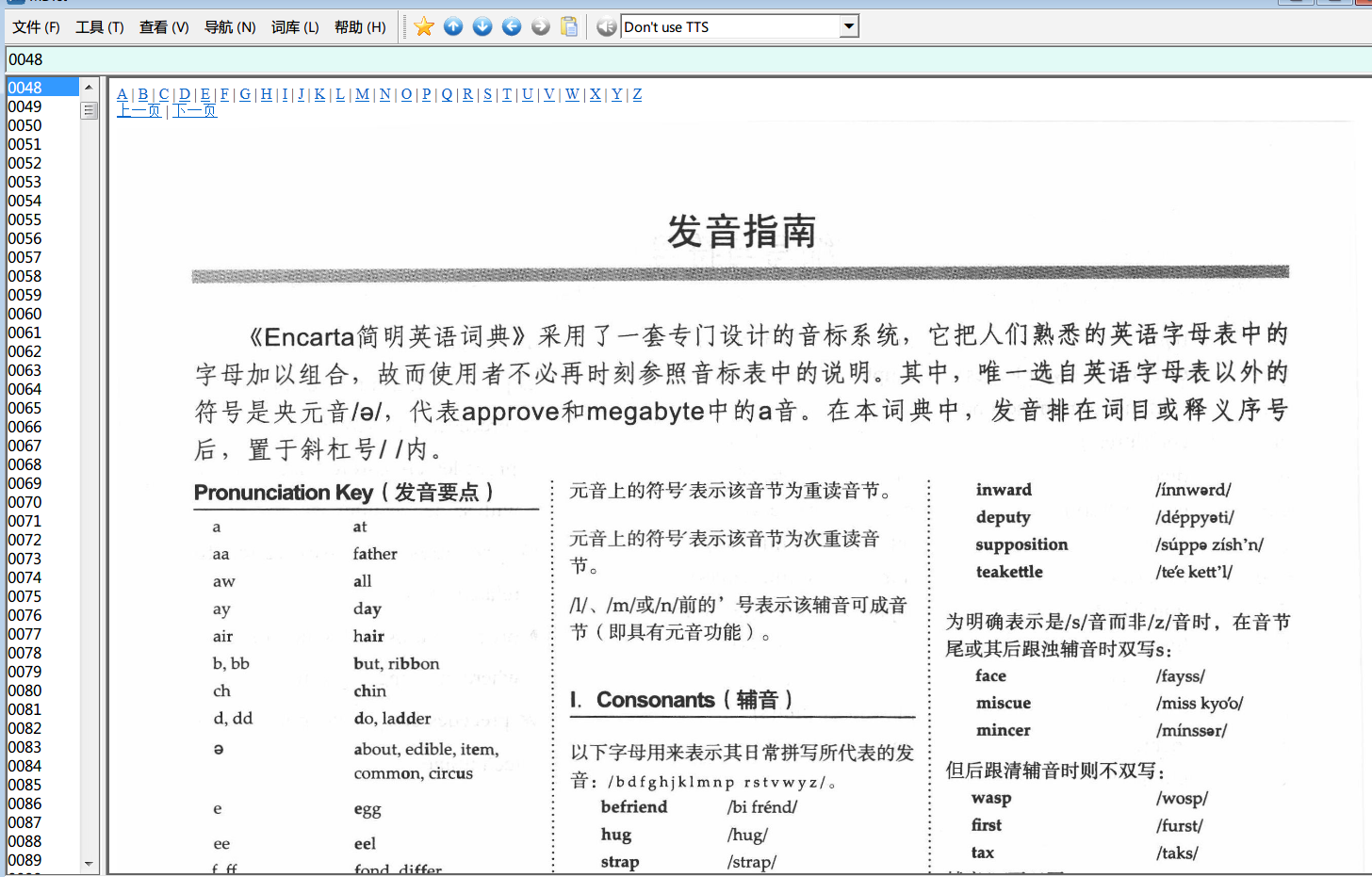
Task: Click the search field containing 0048
Action: (688, 59)
